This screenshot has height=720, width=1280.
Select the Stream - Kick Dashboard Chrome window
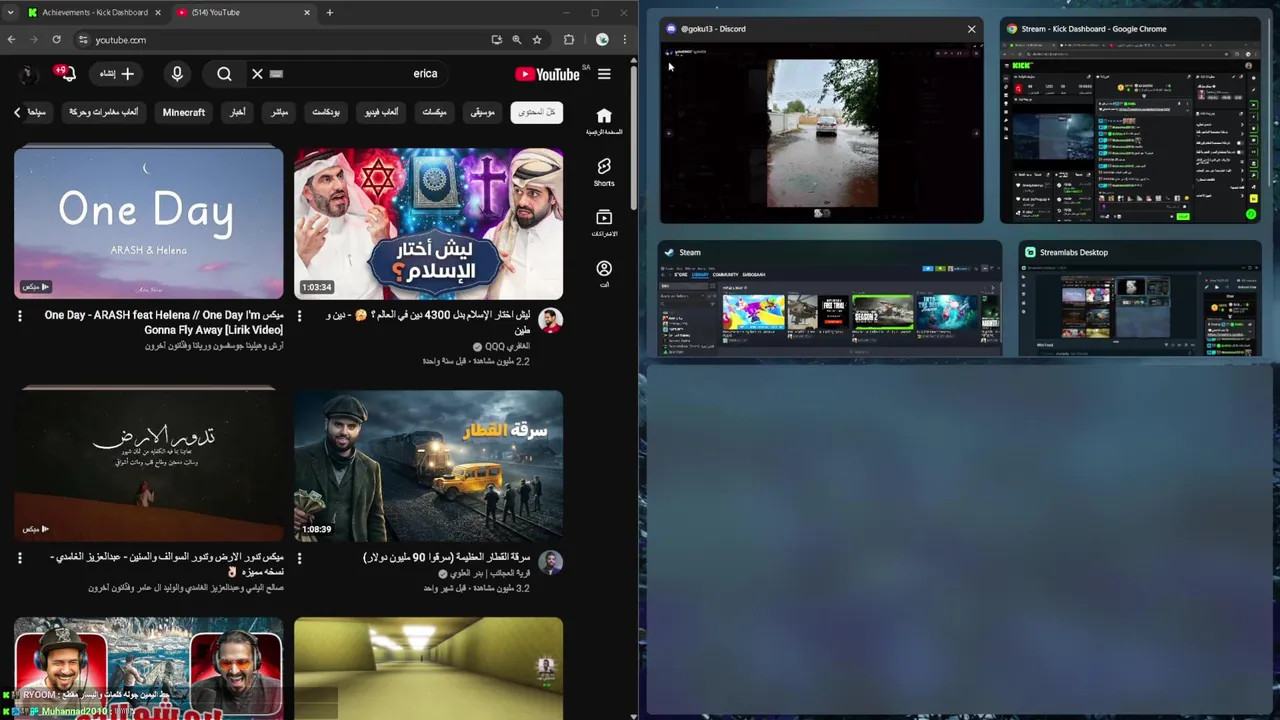(x=1130, y=120)
